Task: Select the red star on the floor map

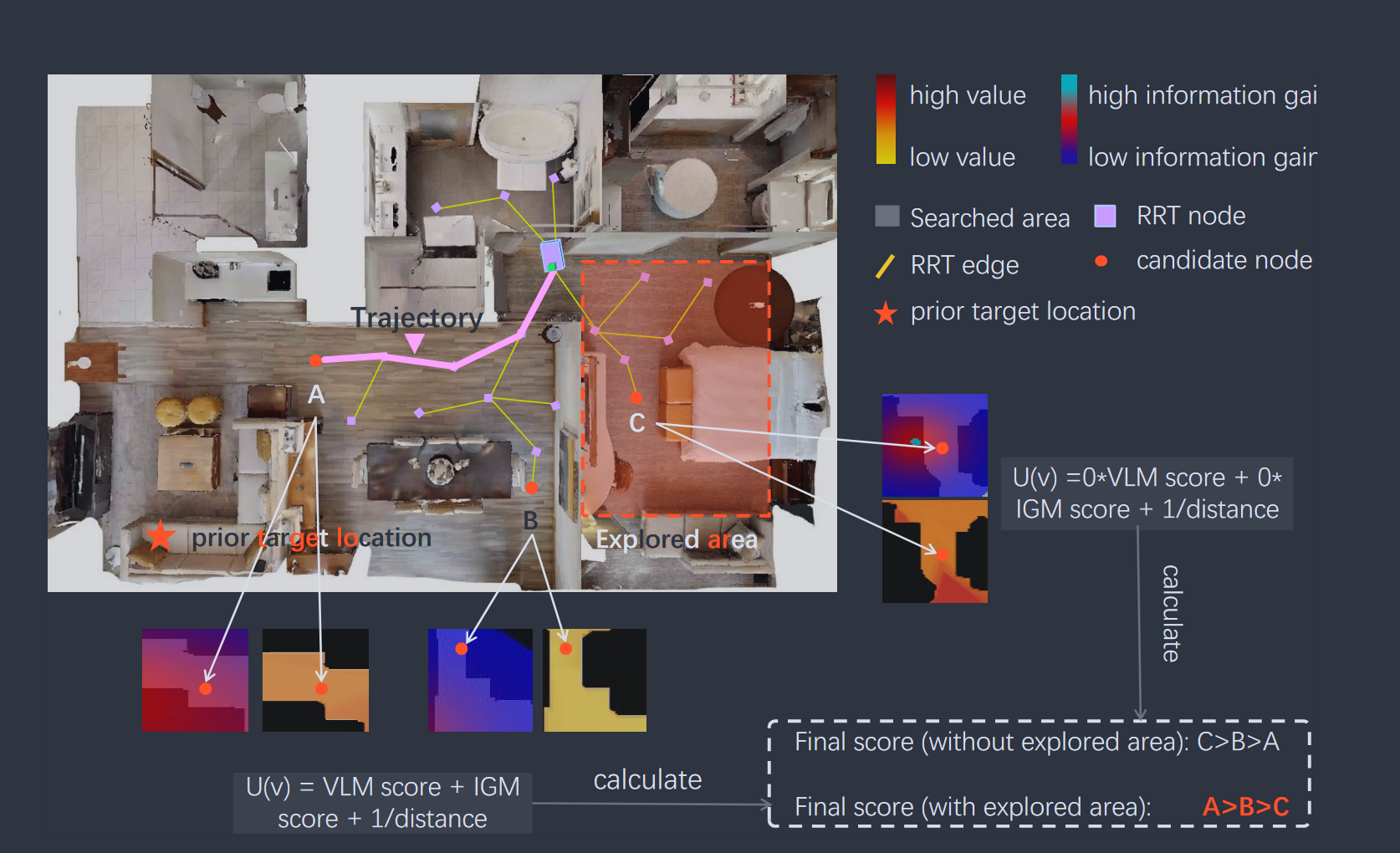Action: tap(160, 537)
